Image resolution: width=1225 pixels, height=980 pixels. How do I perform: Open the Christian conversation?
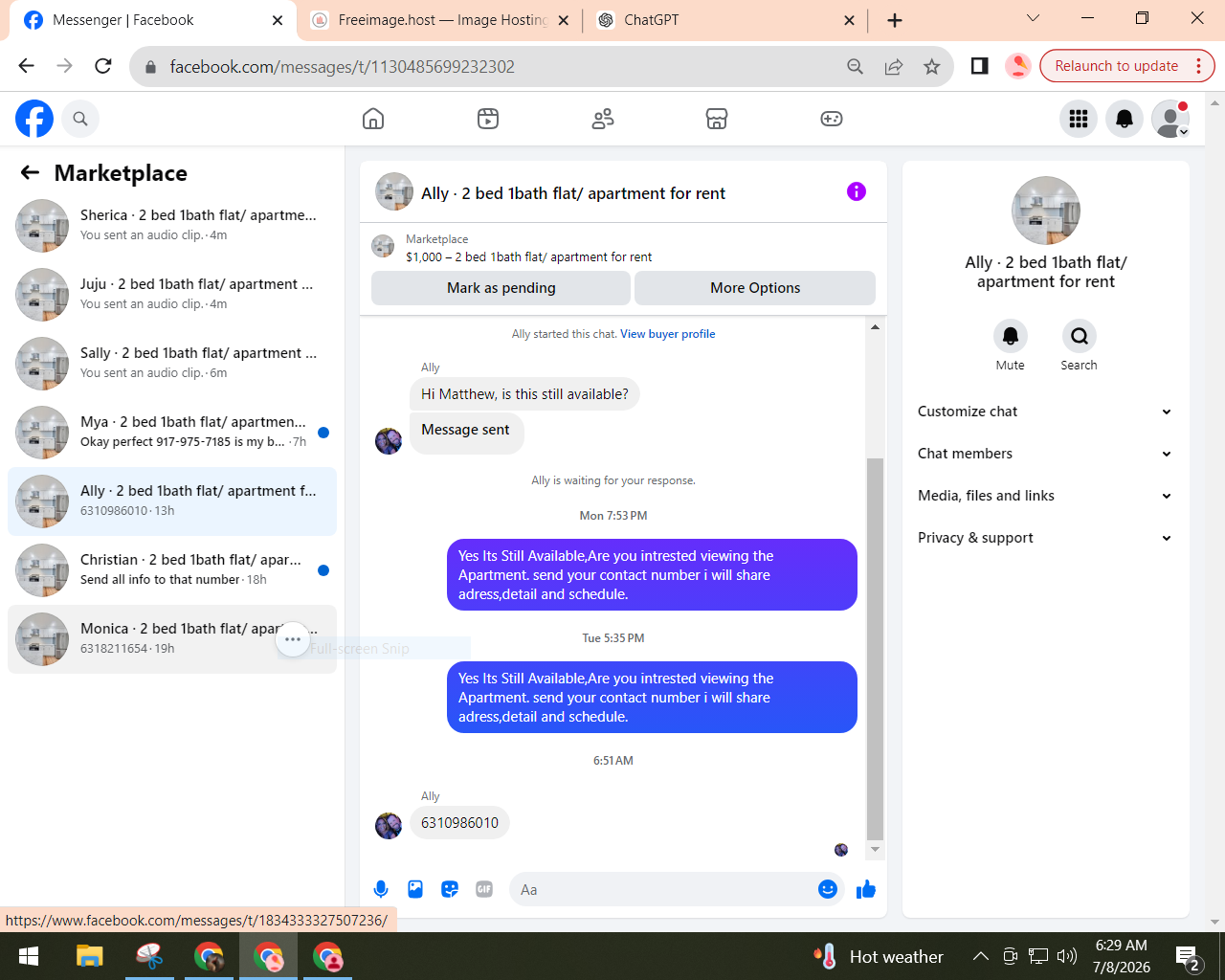coord(172,570)
